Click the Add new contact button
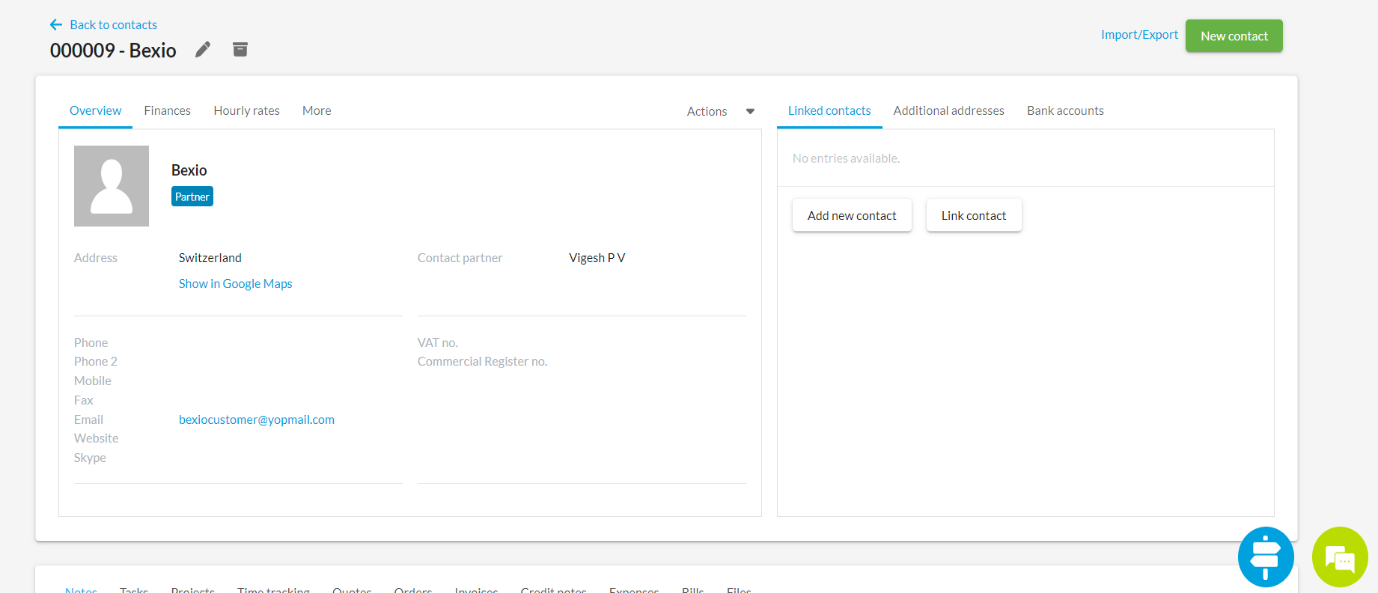The image size is (1378, 593). [852, 216]
